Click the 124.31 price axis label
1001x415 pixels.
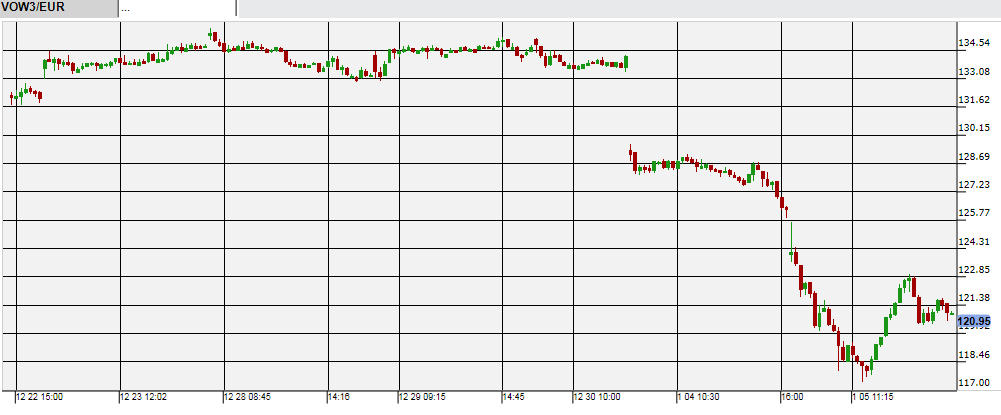974,242
